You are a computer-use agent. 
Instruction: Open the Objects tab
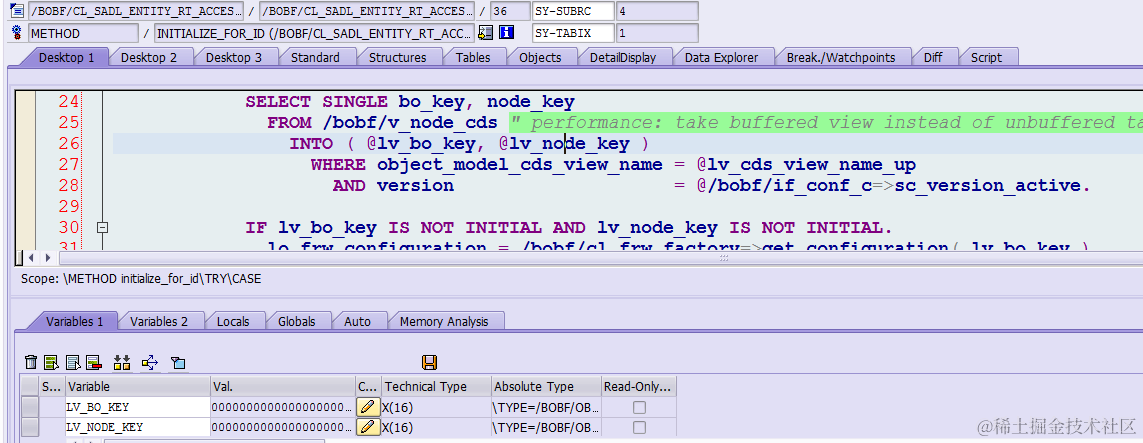540,58
